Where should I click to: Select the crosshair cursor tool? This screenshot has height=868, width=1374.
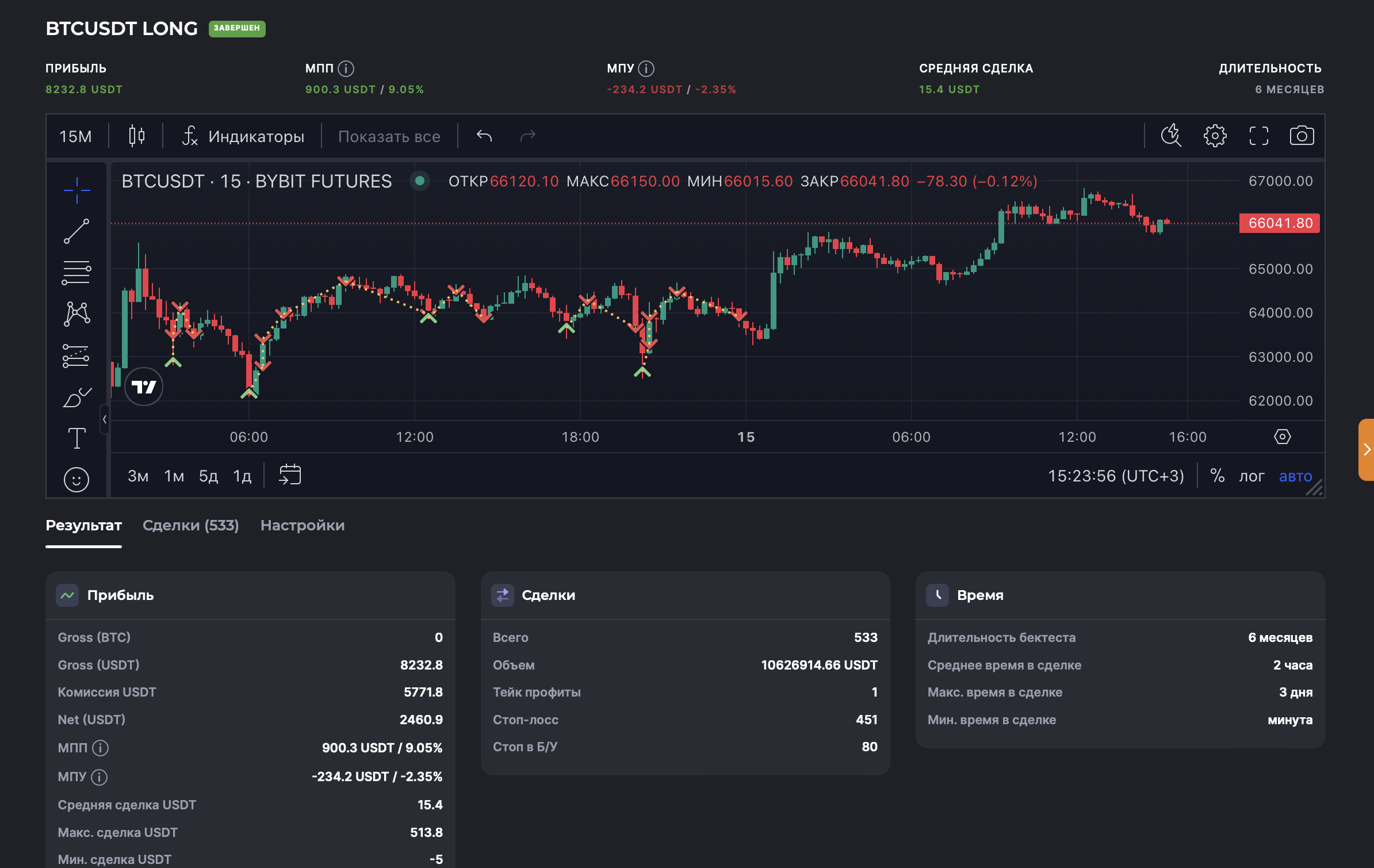pyautogui.click(x=77, y=191)
